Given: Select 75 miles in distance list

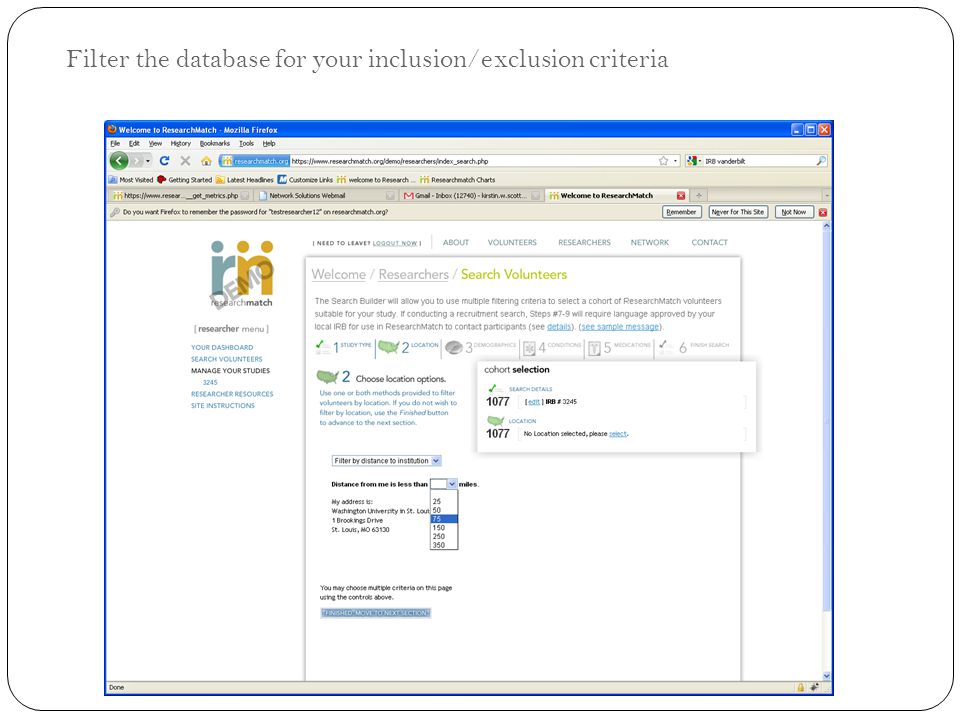Looking at the screenshot, I should point(444,519).
